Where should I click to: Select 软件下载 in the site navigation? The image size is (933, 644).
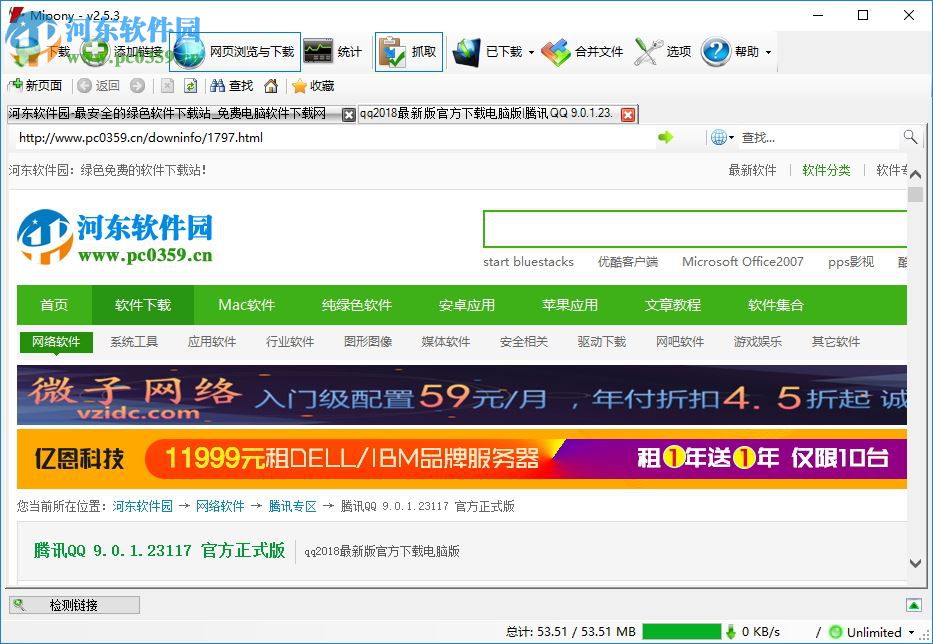[142, 305]
